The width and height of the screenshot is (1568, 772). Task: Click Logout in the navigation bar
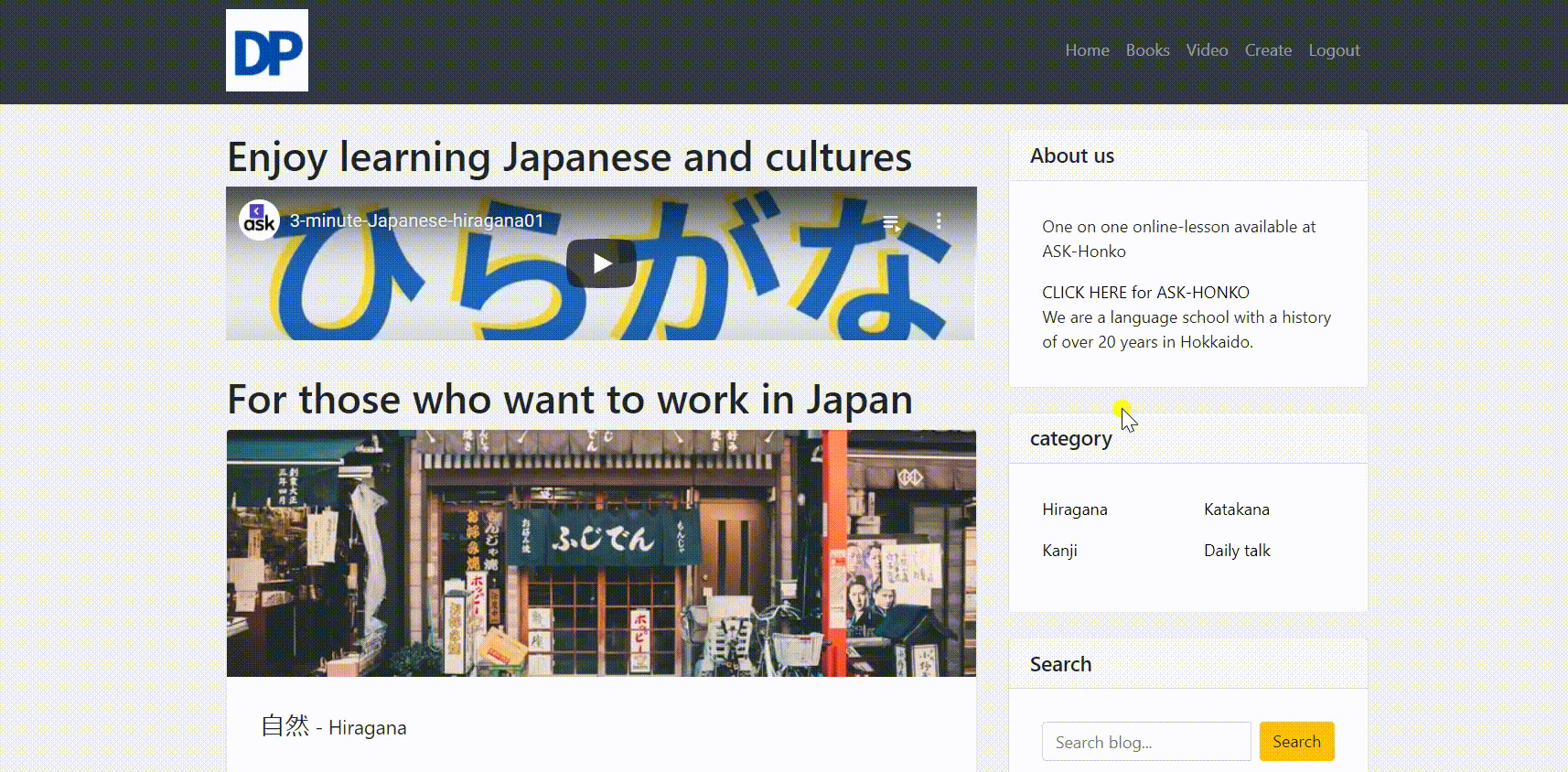1334,50
